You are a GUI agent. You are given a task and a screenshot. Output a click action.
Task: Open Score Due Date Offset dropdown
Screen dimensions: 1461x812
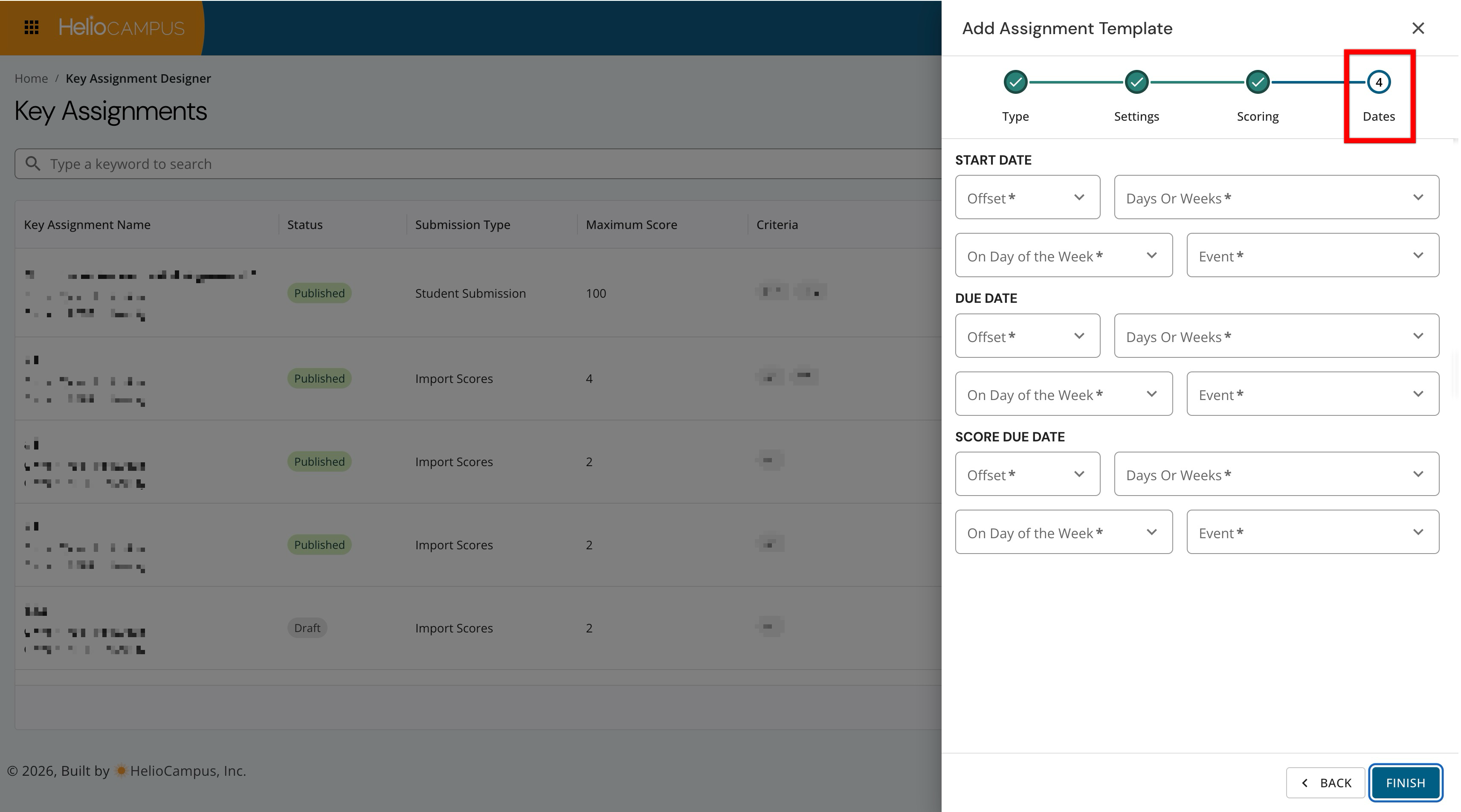1027,474
